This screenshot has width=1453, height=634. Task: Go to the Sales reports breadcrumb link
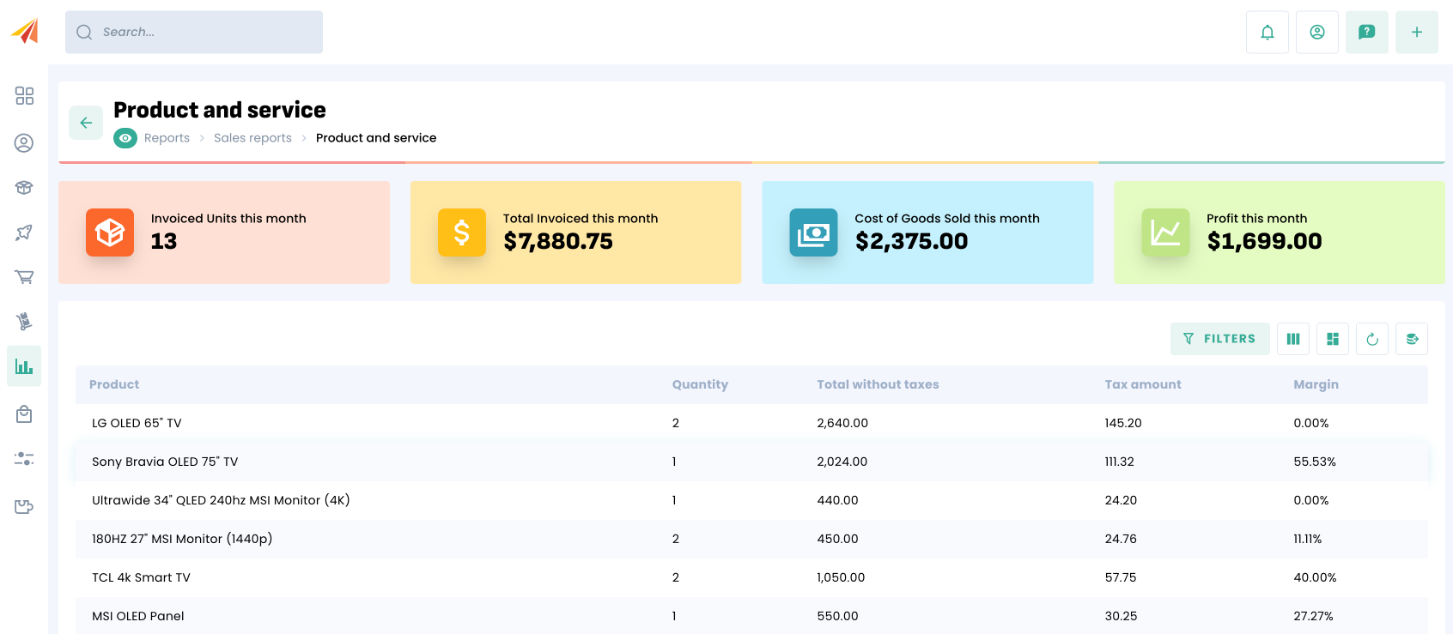[x=253, y=138]
